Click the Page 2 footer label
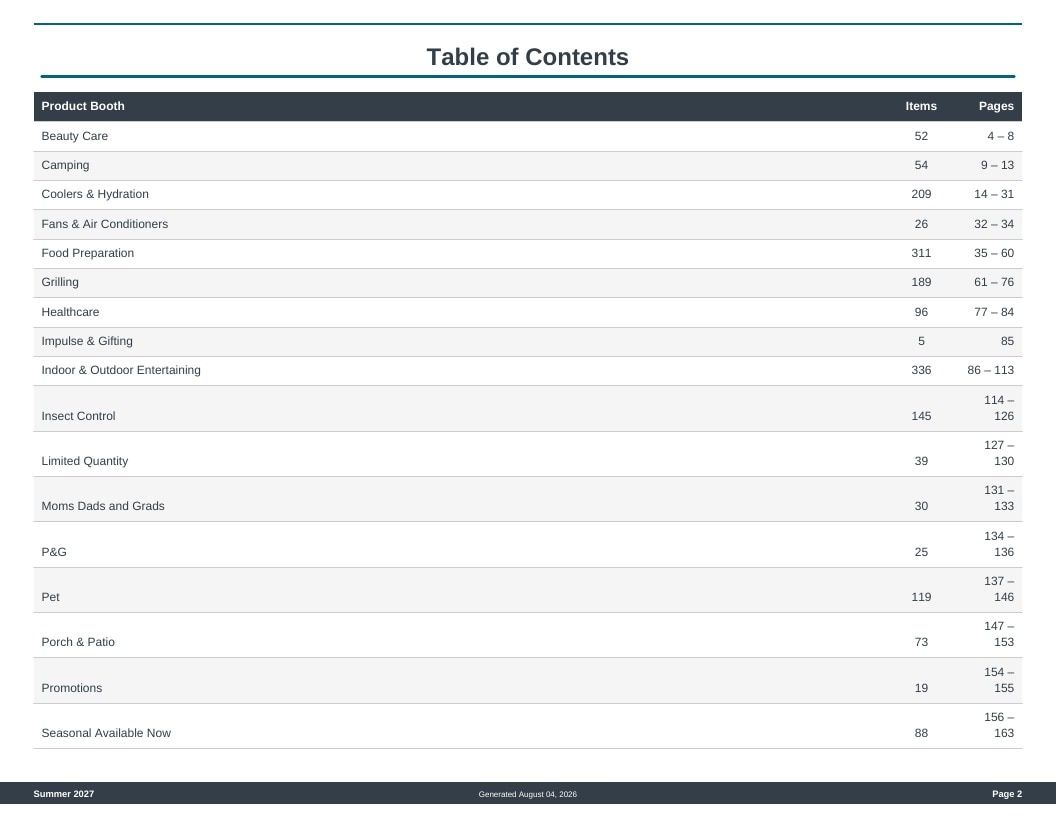Image resolution: width=1056 pixels, height=816 pixels. [1007, 794]
